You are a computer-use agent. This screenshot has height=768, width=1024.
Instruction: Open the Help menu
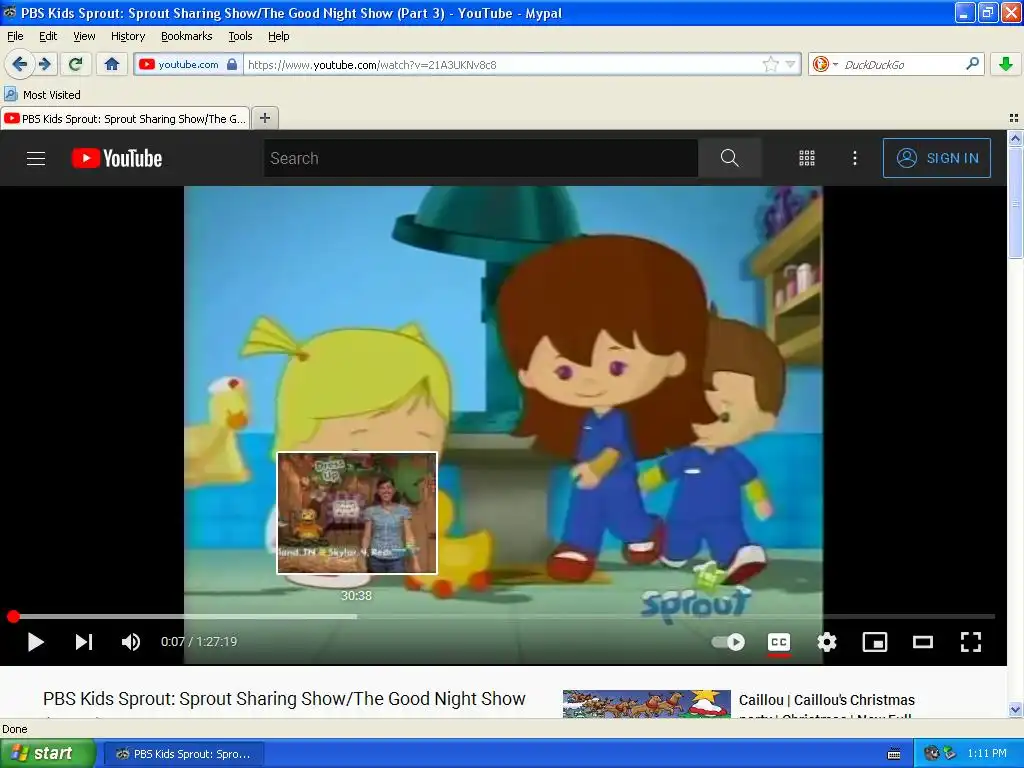[279, 36]
